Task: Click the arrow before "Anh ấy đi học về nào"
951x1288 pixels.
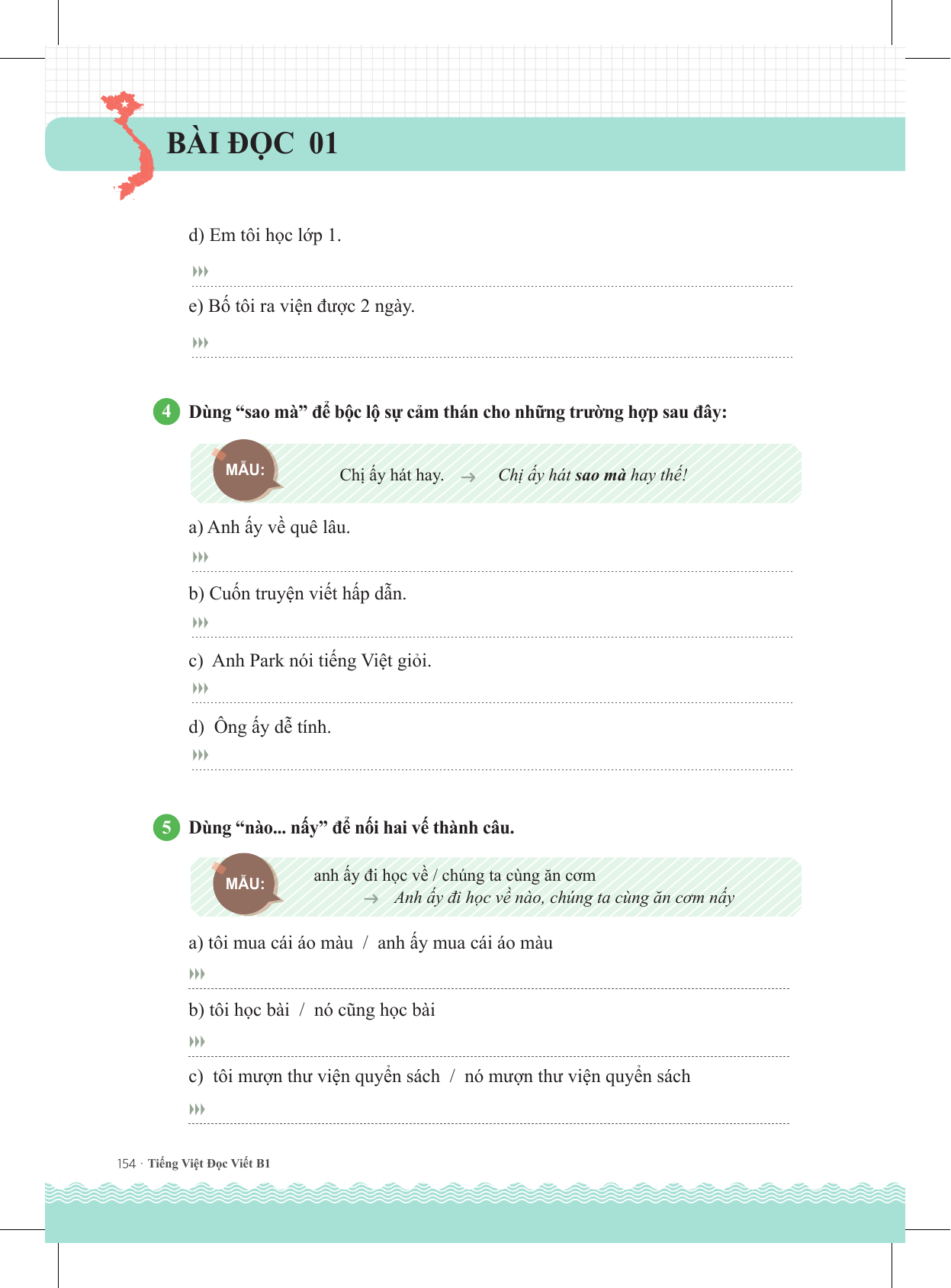Action: tap(371, 899)
